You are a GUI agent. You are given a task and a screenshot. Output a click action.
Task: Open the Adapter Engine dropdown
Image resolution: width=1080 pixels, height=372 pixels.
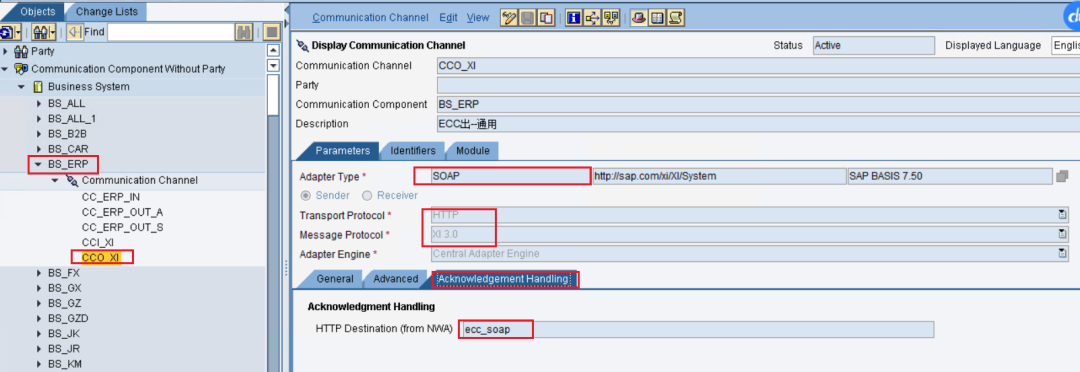click(x=1063, y=254)
